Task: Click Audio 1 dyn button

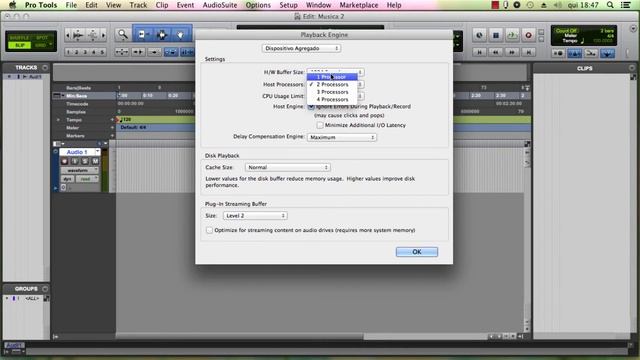Action: tap(67, 179)
